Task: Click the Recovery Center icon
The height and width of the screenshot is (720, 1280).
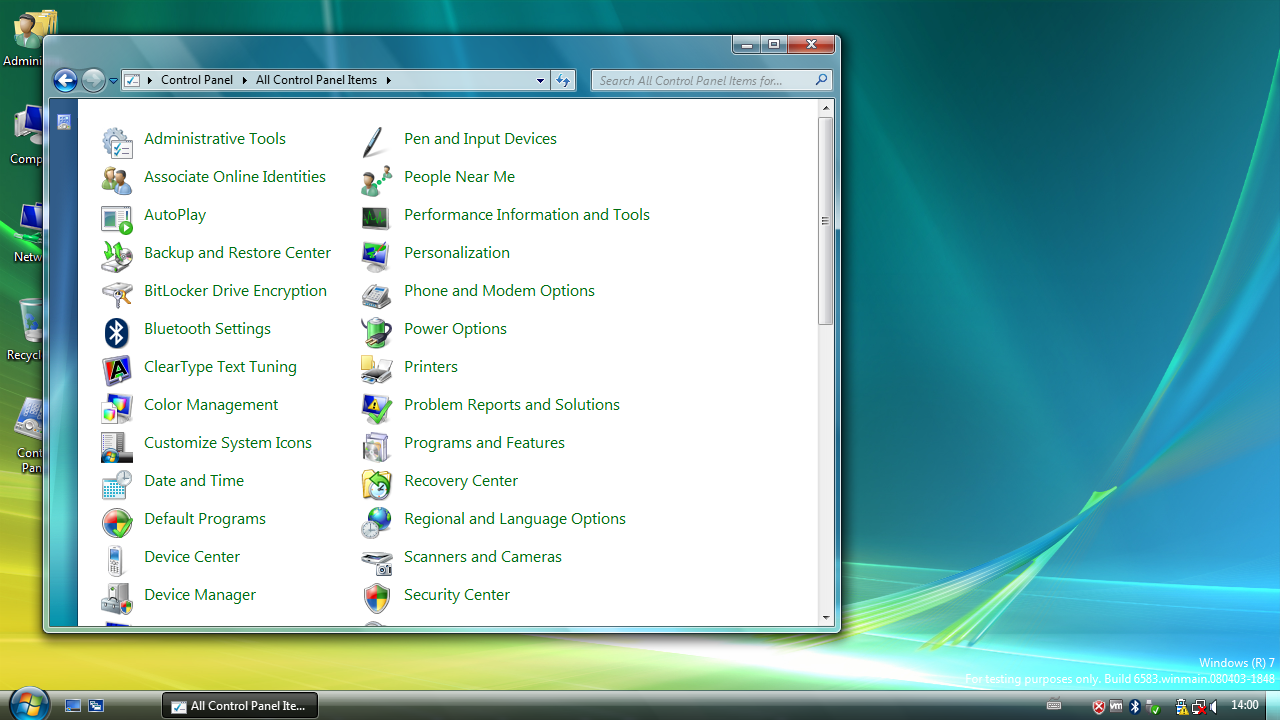Action: tap(377, 485)
